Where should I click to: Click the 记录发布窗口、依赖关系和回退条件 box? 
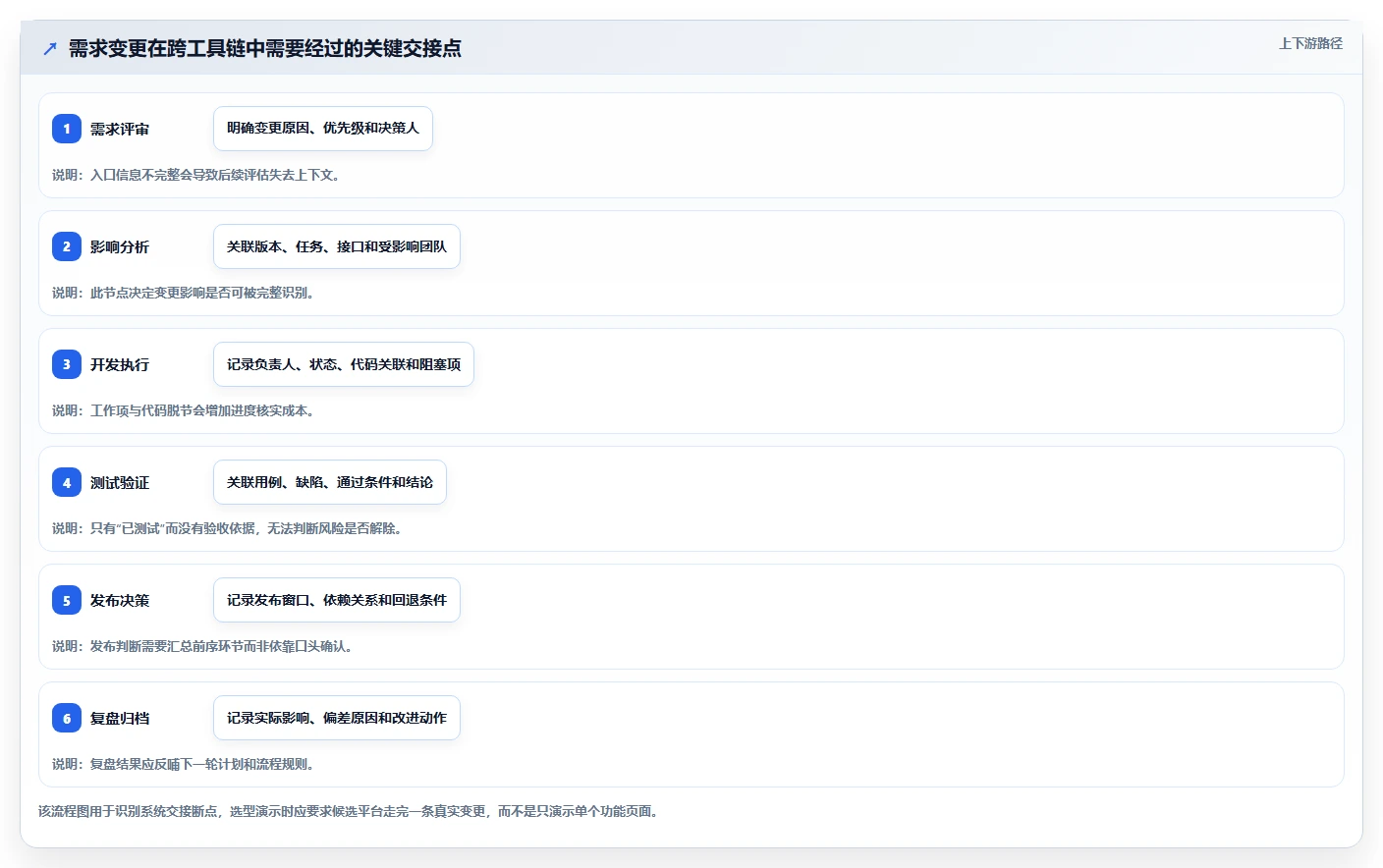click(x=337, y=600)
